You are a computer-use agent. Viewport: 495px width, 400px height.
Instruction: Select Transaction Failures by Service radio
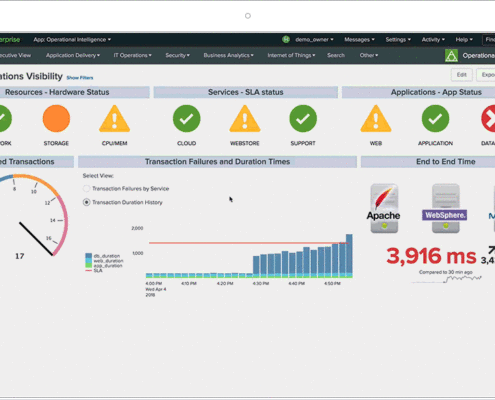86,189
